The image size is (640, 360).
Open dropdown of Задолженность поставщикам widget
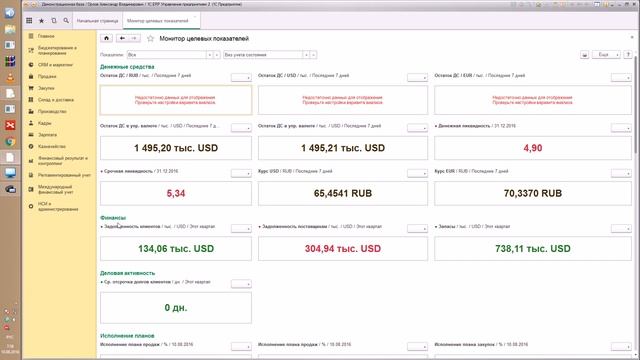tap(417, 228)
